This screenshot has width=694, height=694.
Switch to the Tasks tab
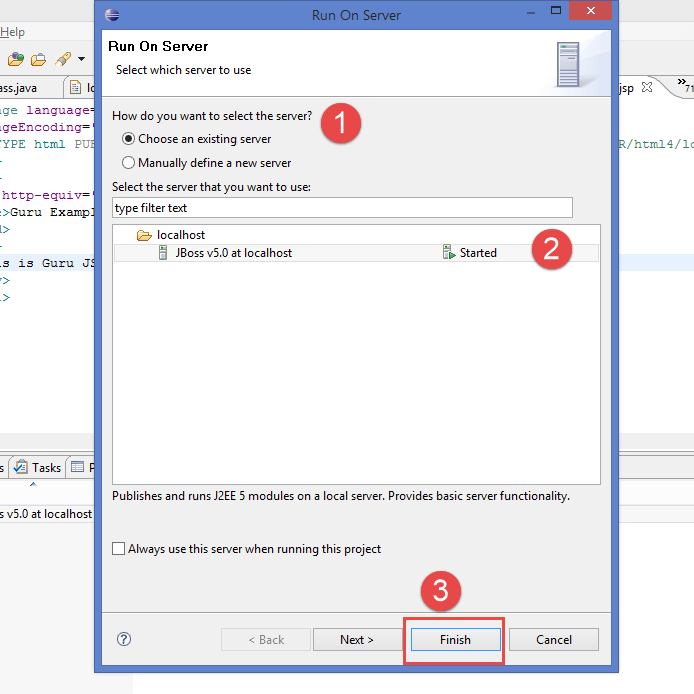coord(38,467)
